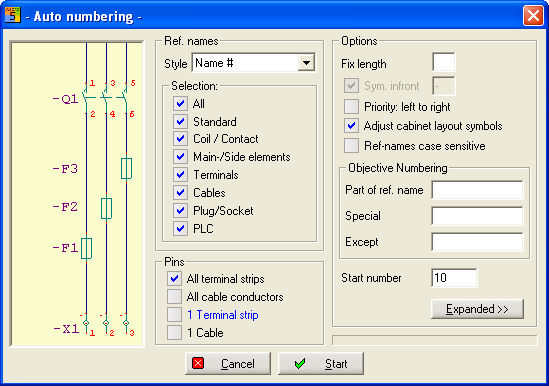
Task: Uncheck the All selection checkbox
Action: click(180, 104)
